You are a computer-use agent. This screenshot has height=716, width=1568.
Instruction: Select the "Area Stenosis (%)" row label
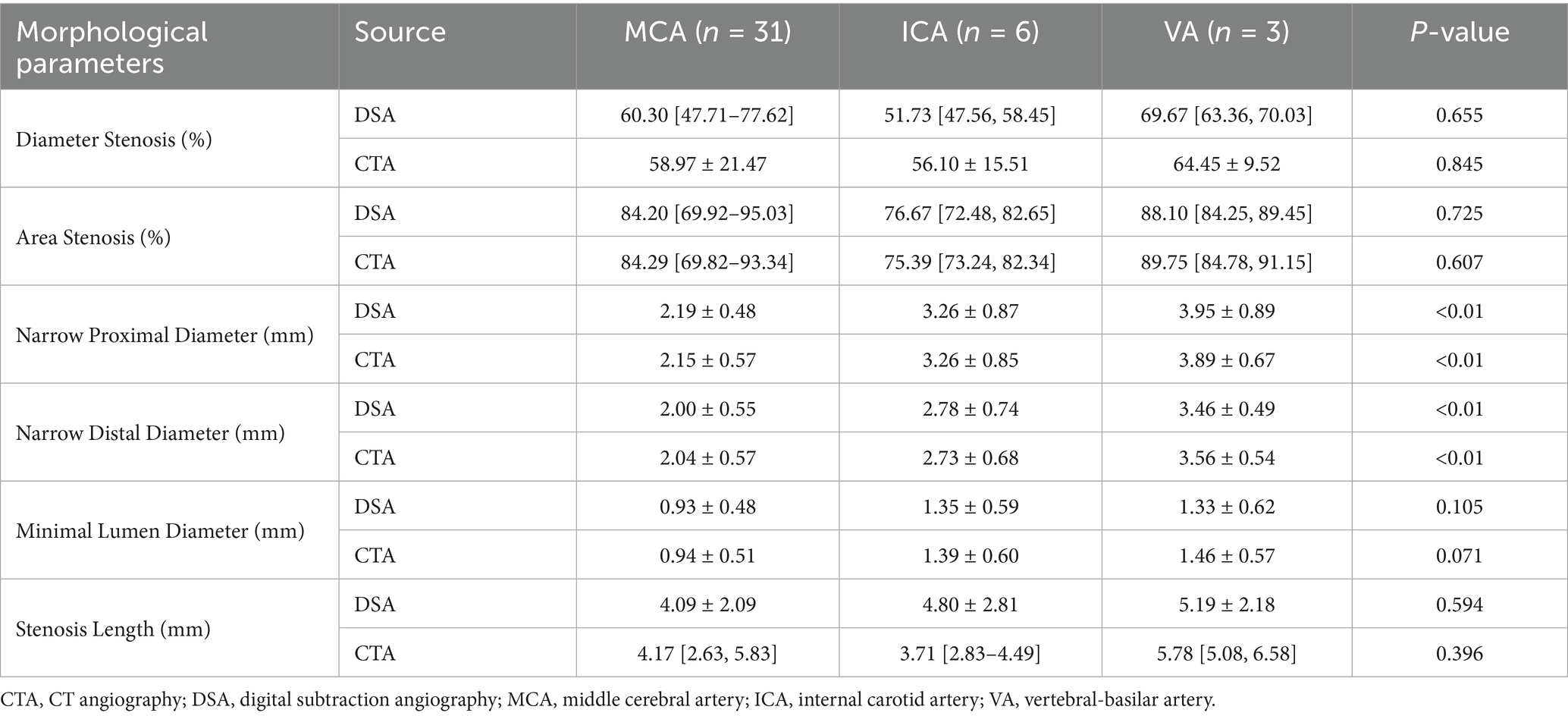tap(93, 237)
